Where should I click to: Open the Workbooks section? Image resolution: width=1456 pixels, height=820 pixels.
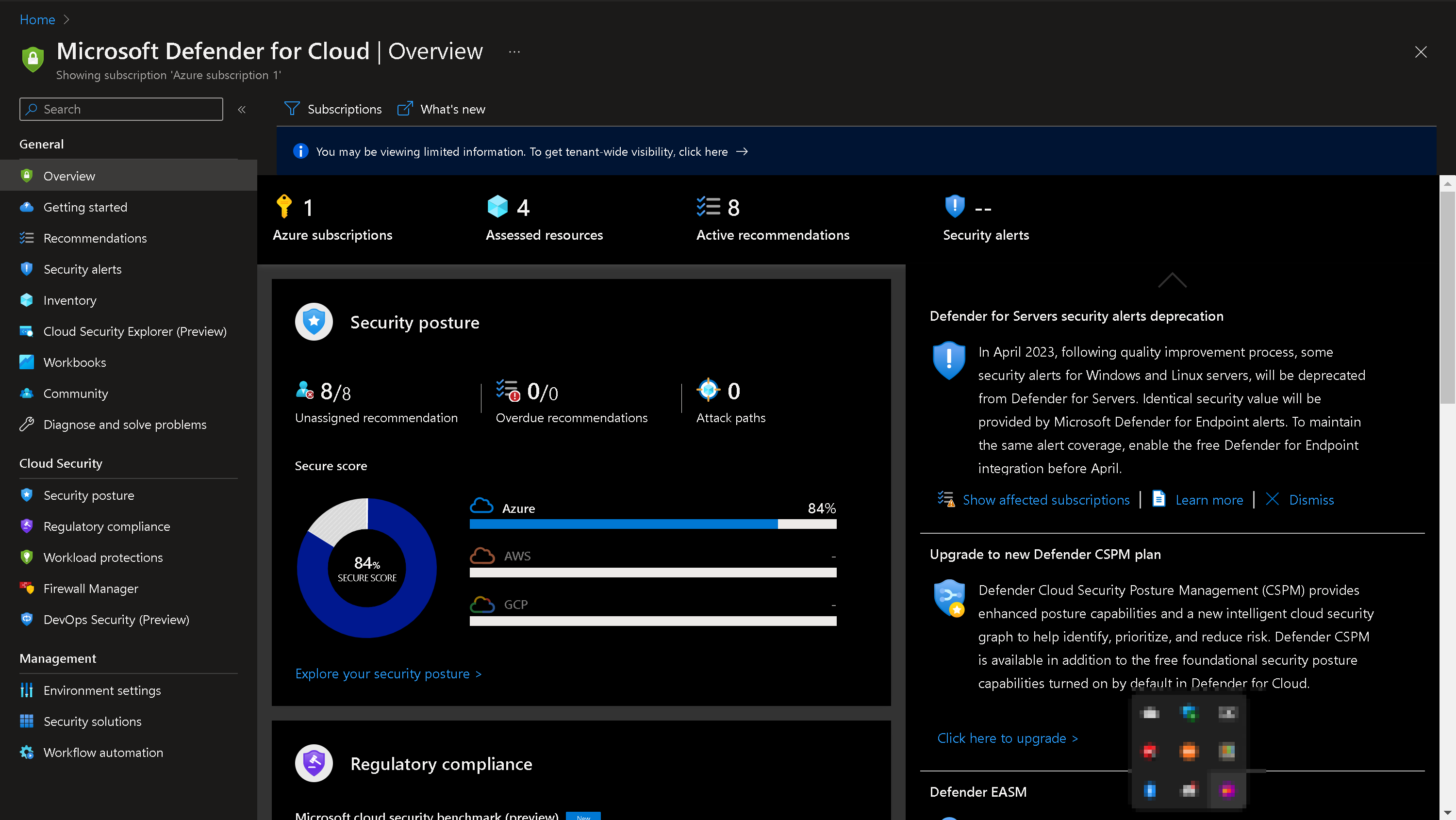[x=74, y=362]
